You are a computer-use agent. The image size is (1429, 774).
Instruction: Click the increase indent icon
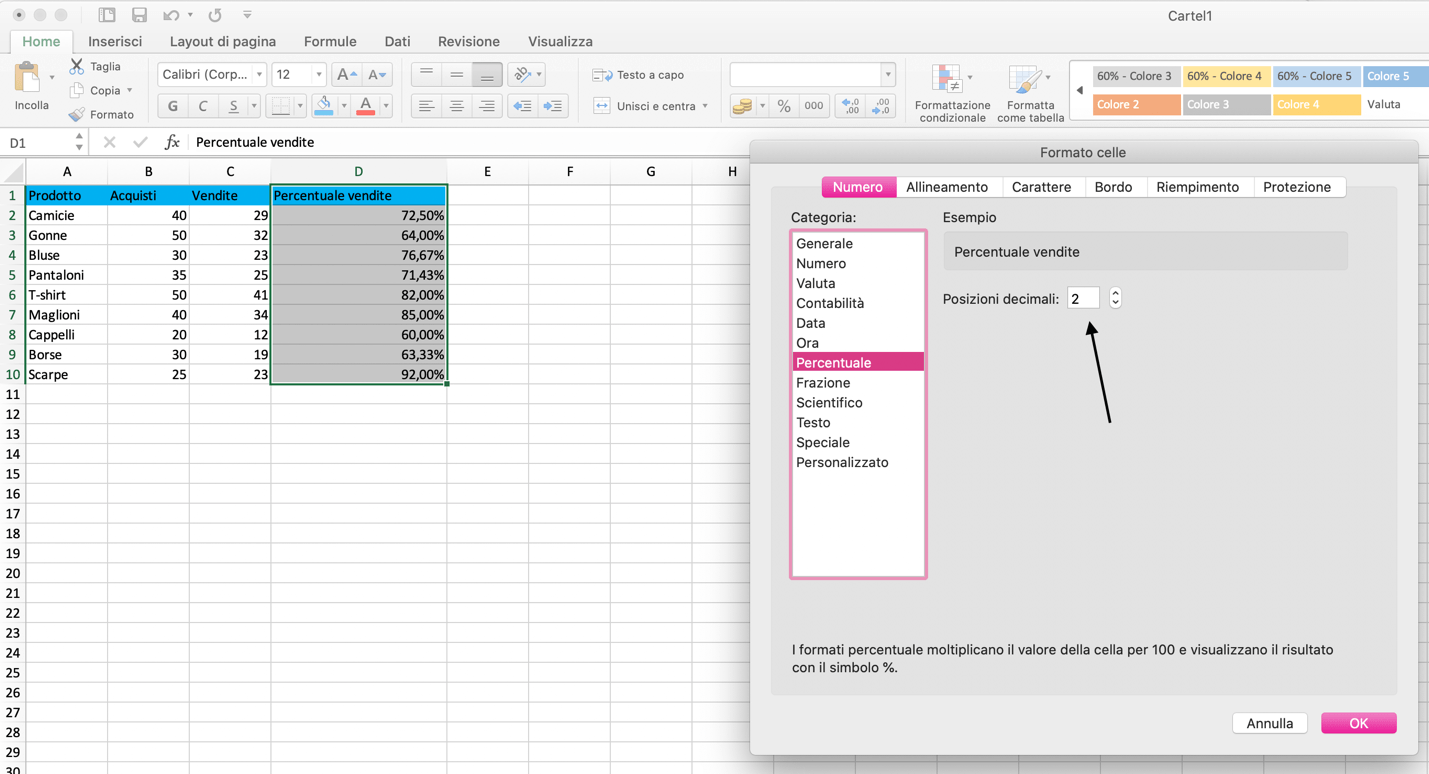553,106
